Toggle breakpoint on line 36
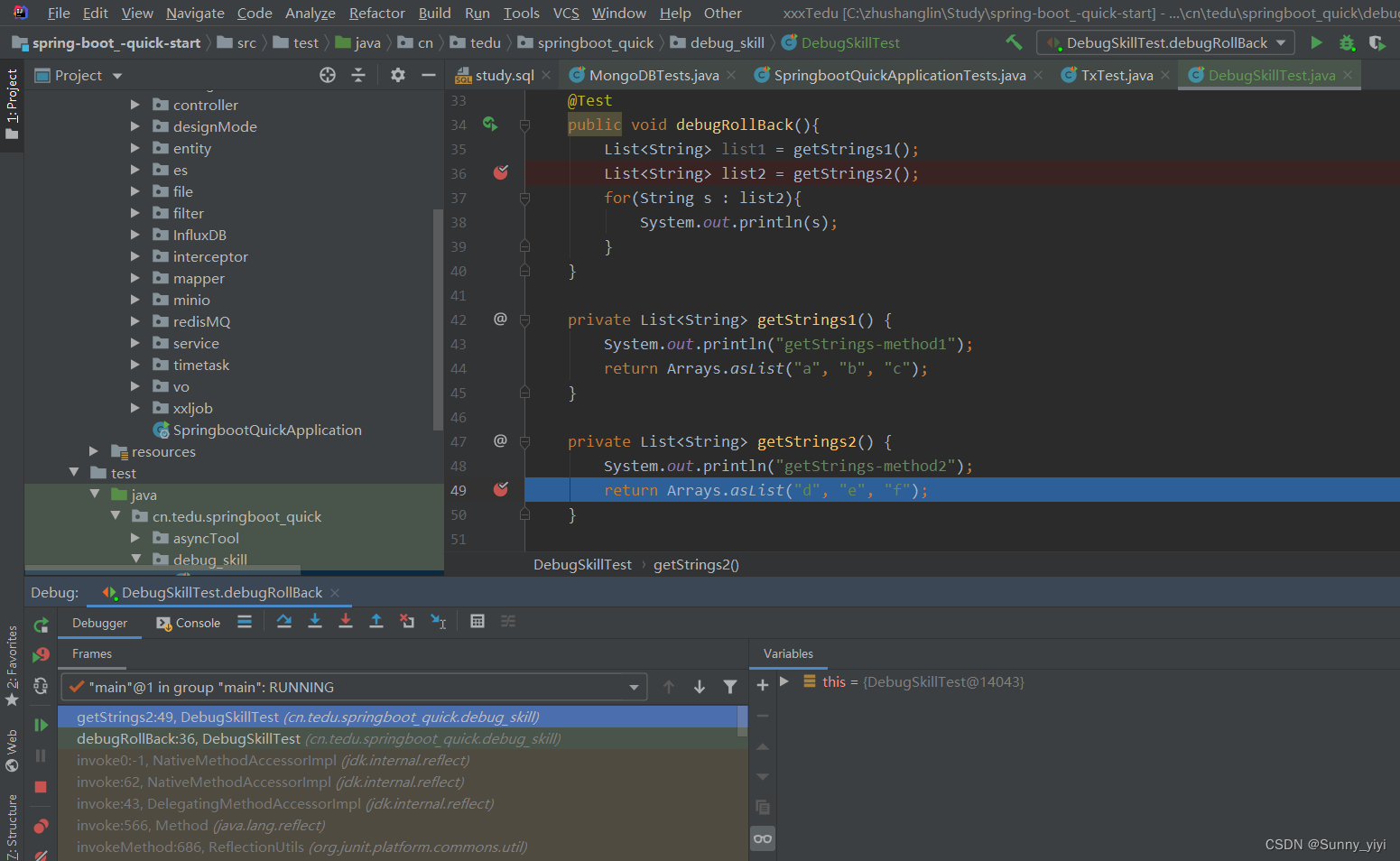Viewport: 1400px width, 861px height. tap(501, 172)
